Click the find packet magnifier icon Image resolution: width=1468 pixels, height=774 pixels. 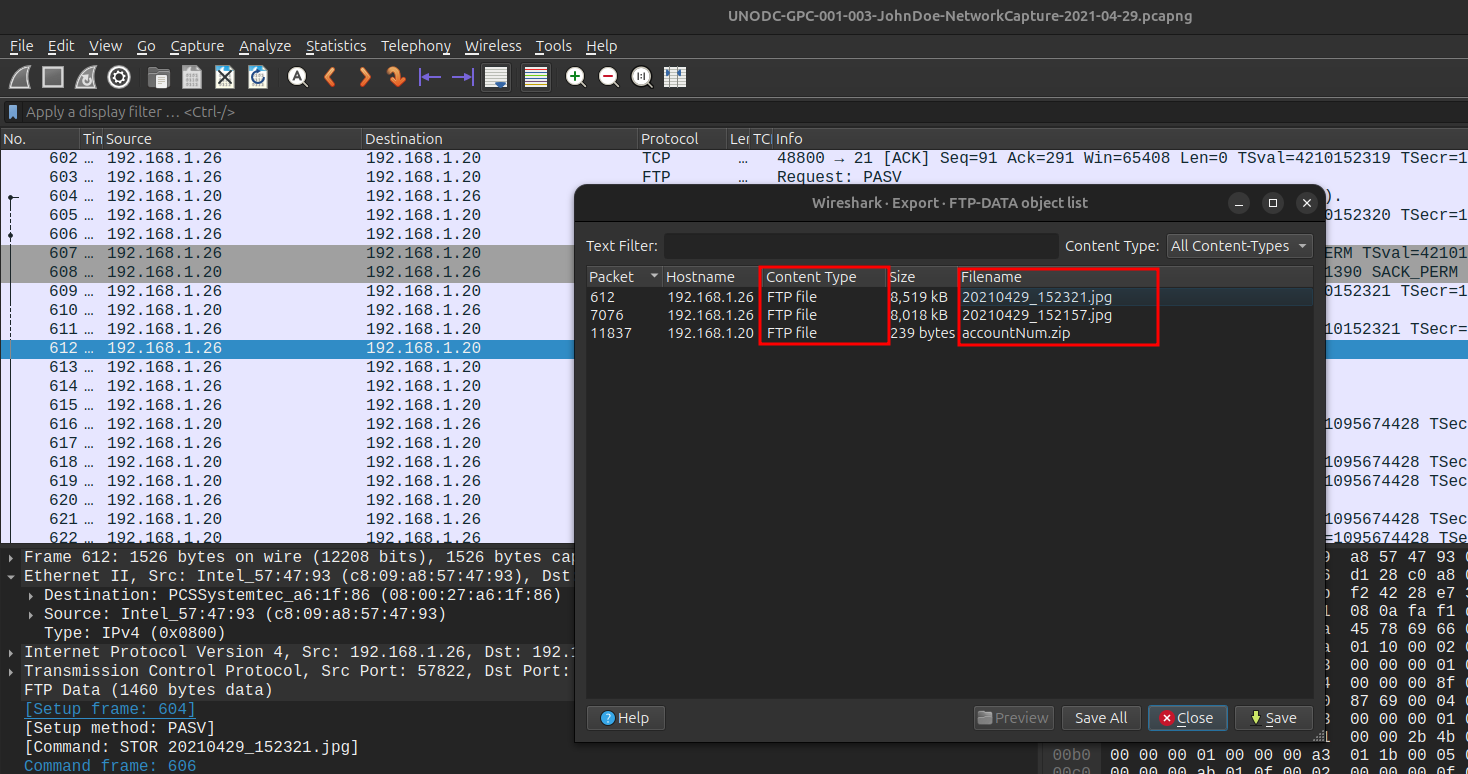[x=297, y=77]
